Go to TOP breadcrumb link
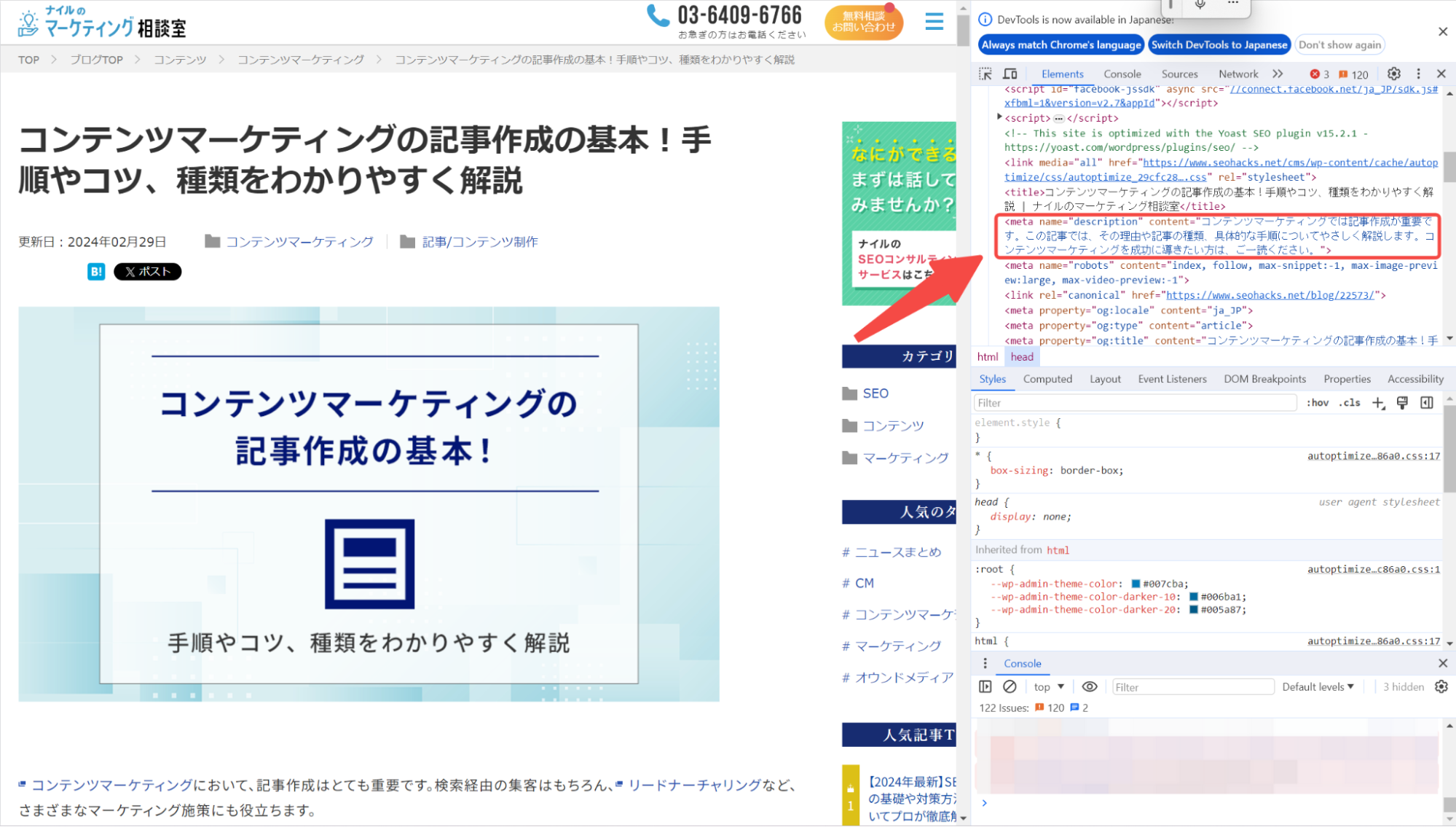This screenshot has width=1456, height=827. [29, 60]
